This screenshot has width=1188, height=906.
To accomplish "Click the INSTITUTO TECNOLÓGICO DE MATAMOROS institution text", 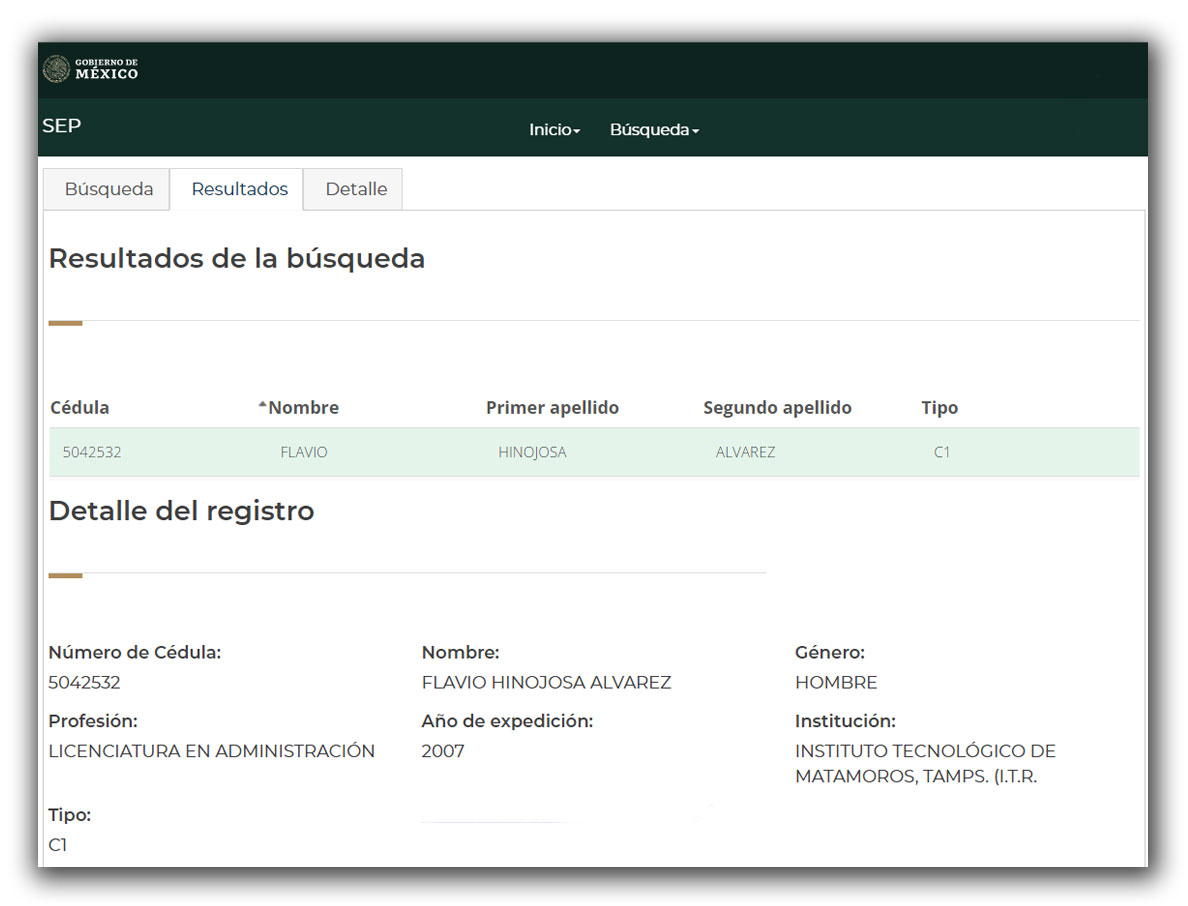I will tap(925, 764).
